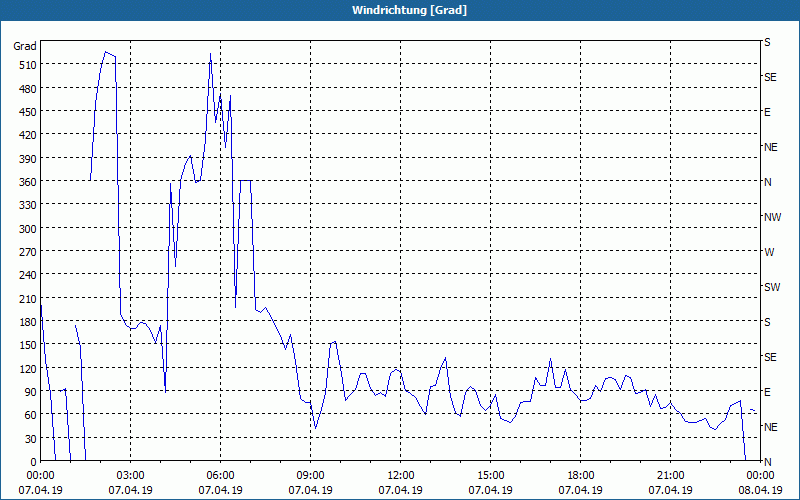Screen dimensions: 800x500
Task: Click the 21:00 time axis label
Action: tap(670, 475)
